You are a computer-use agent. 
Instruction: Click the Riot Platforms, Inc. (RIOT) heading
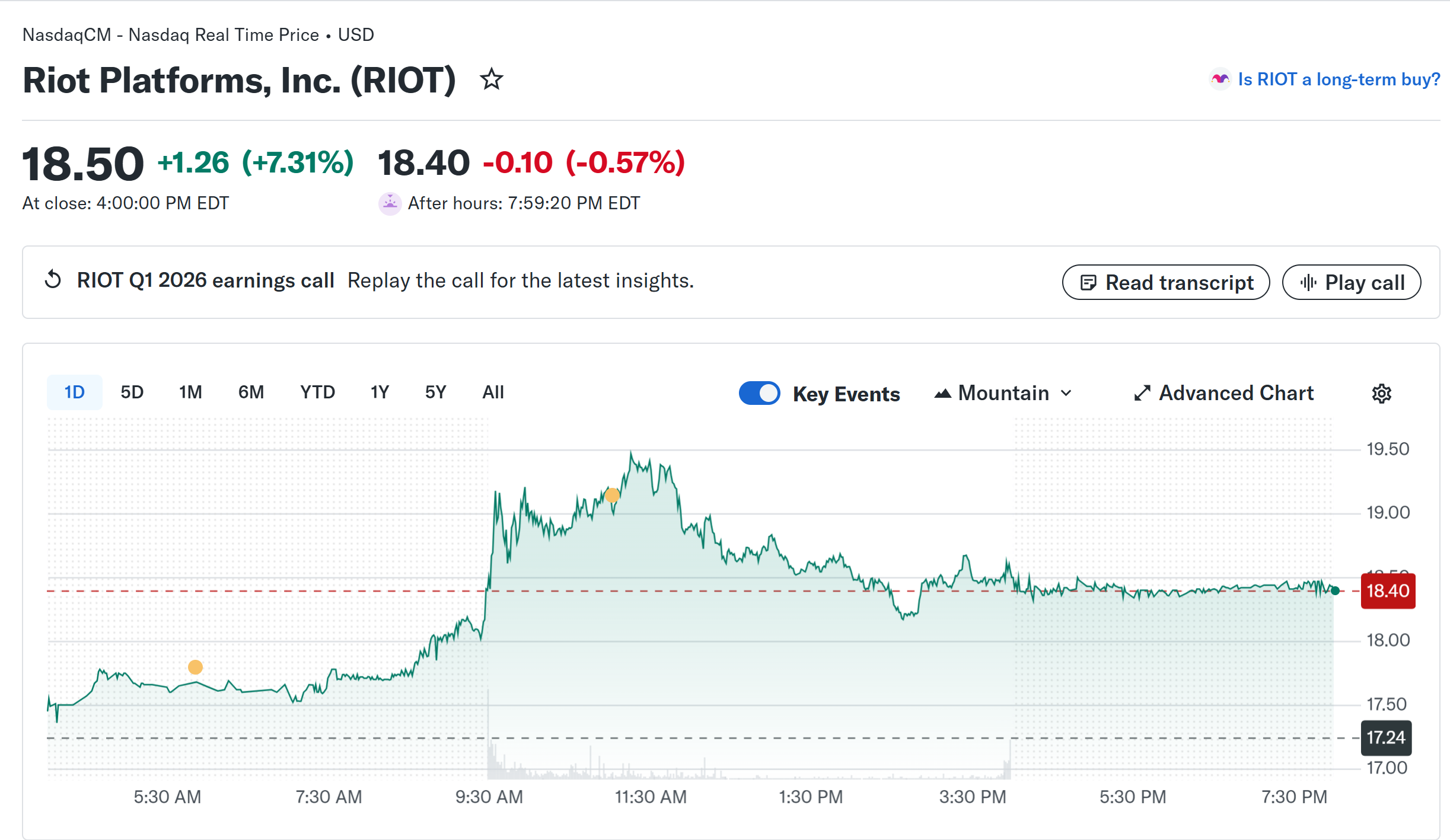(240, 81)
